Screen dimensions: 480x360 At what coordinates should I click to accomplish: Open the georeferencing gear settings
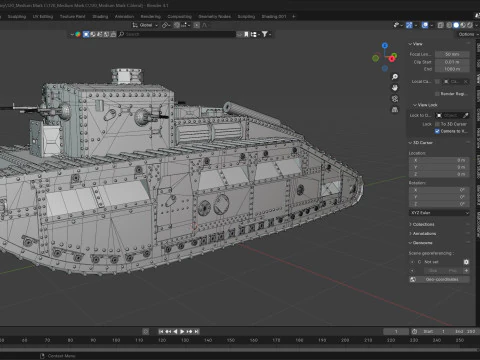pyautogui.click(x=466, y=262)
